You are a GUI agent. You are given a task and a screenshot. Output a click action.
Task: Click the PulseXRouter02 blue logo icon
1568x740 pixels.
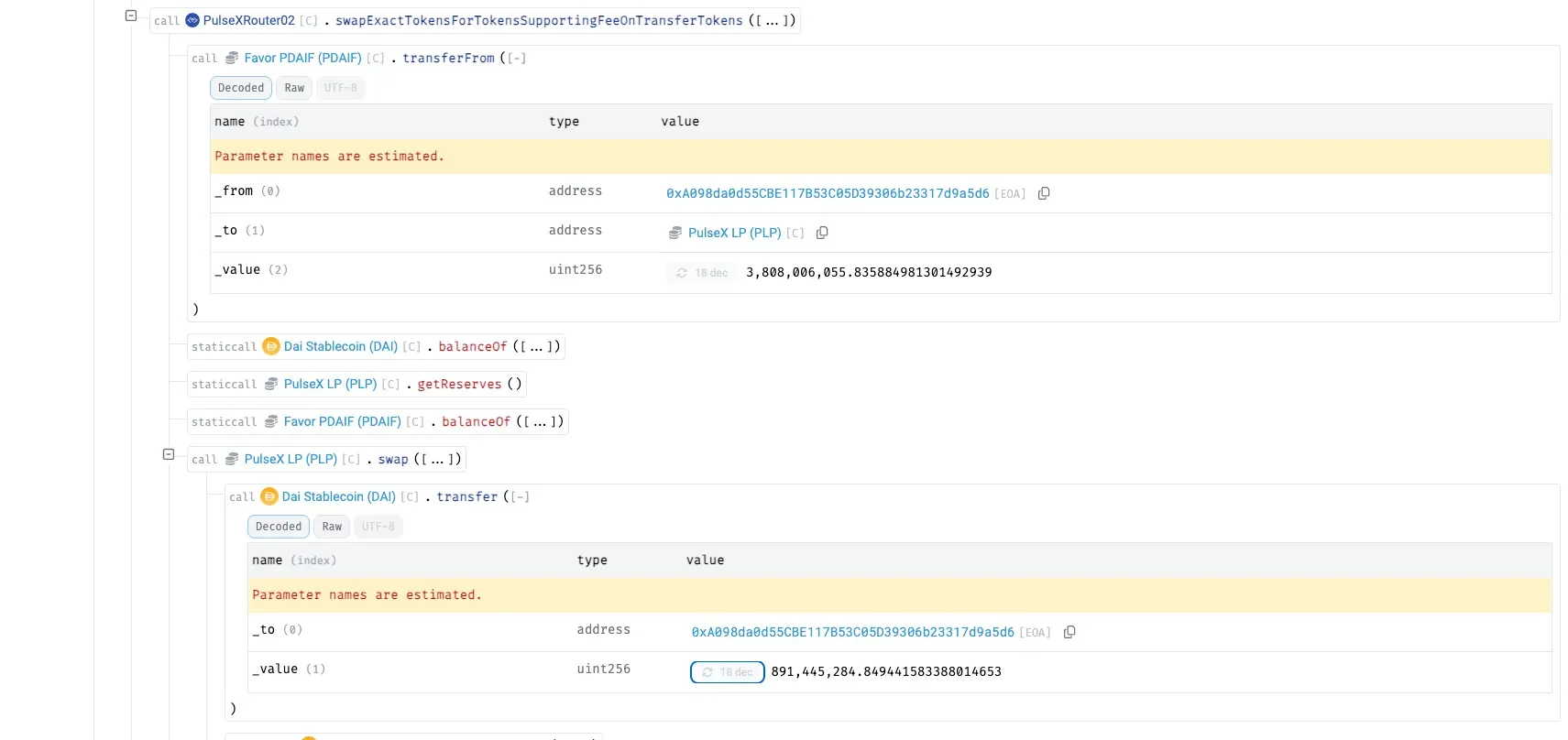192,20
